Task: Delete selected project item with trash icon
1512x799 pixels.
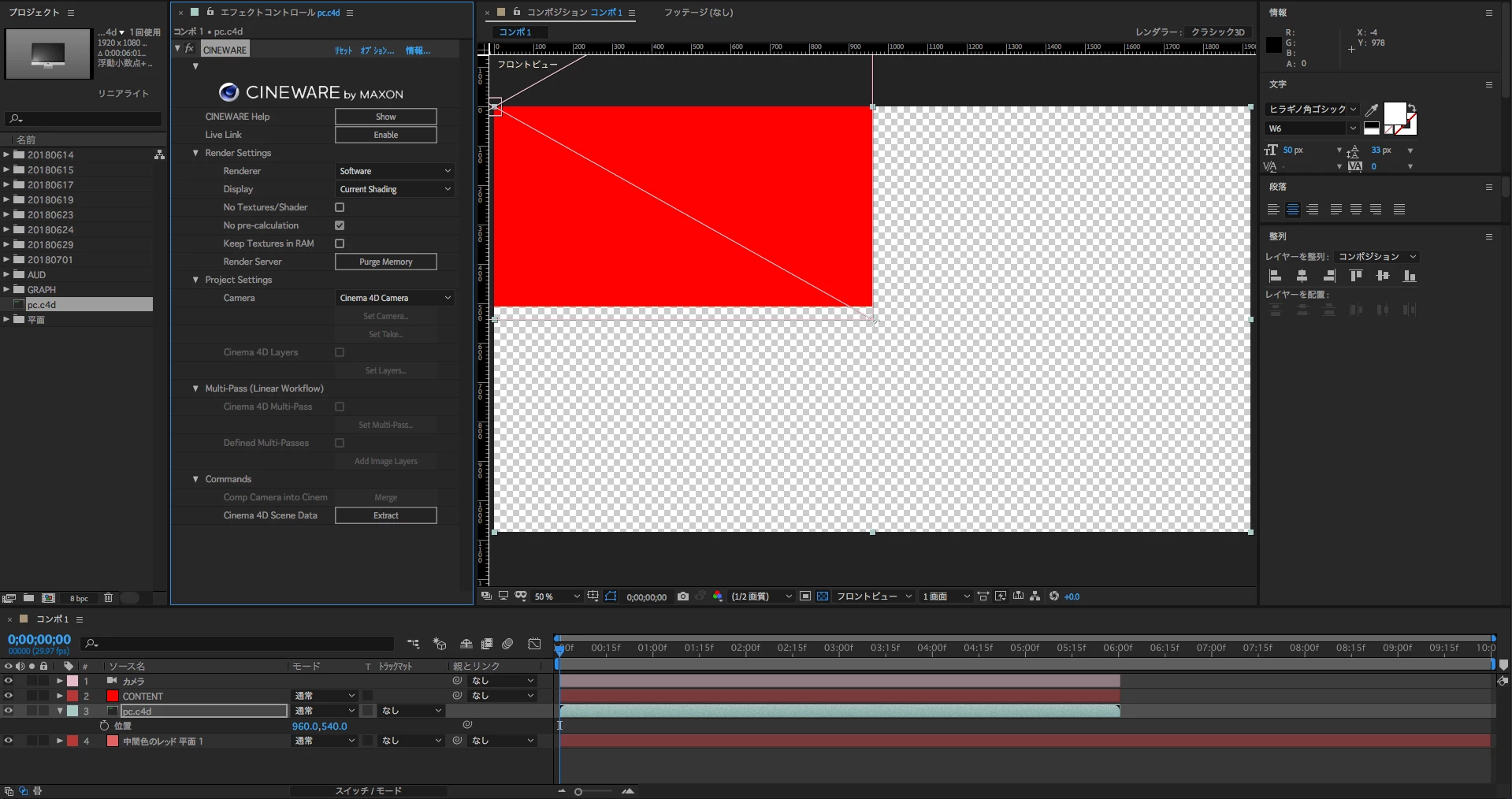Action: click(x=109, y=598)
